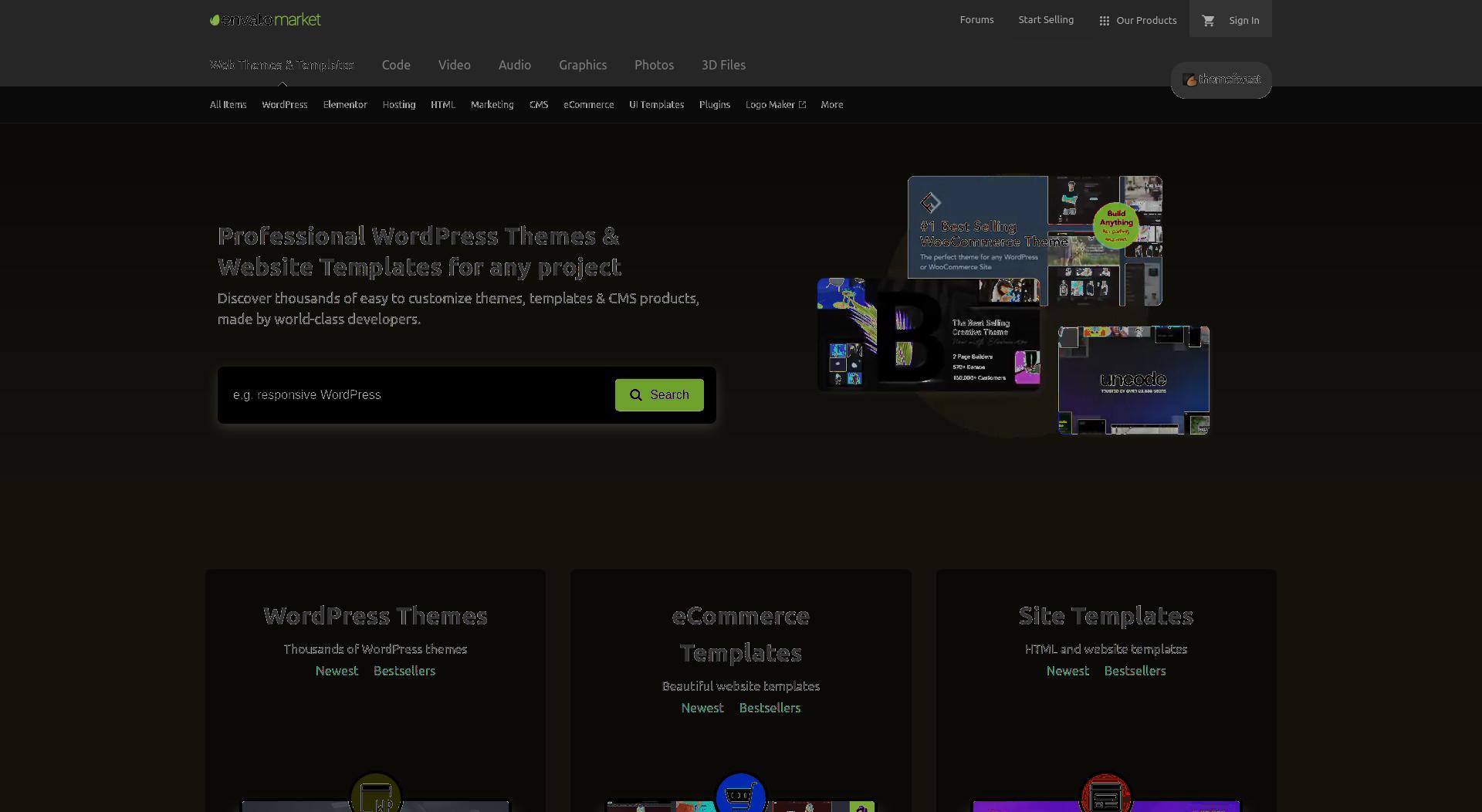The width and height of the screenshot is (1482, 812).
Task: Click Bestsellers under WordPress Themes
Action: 404,671
